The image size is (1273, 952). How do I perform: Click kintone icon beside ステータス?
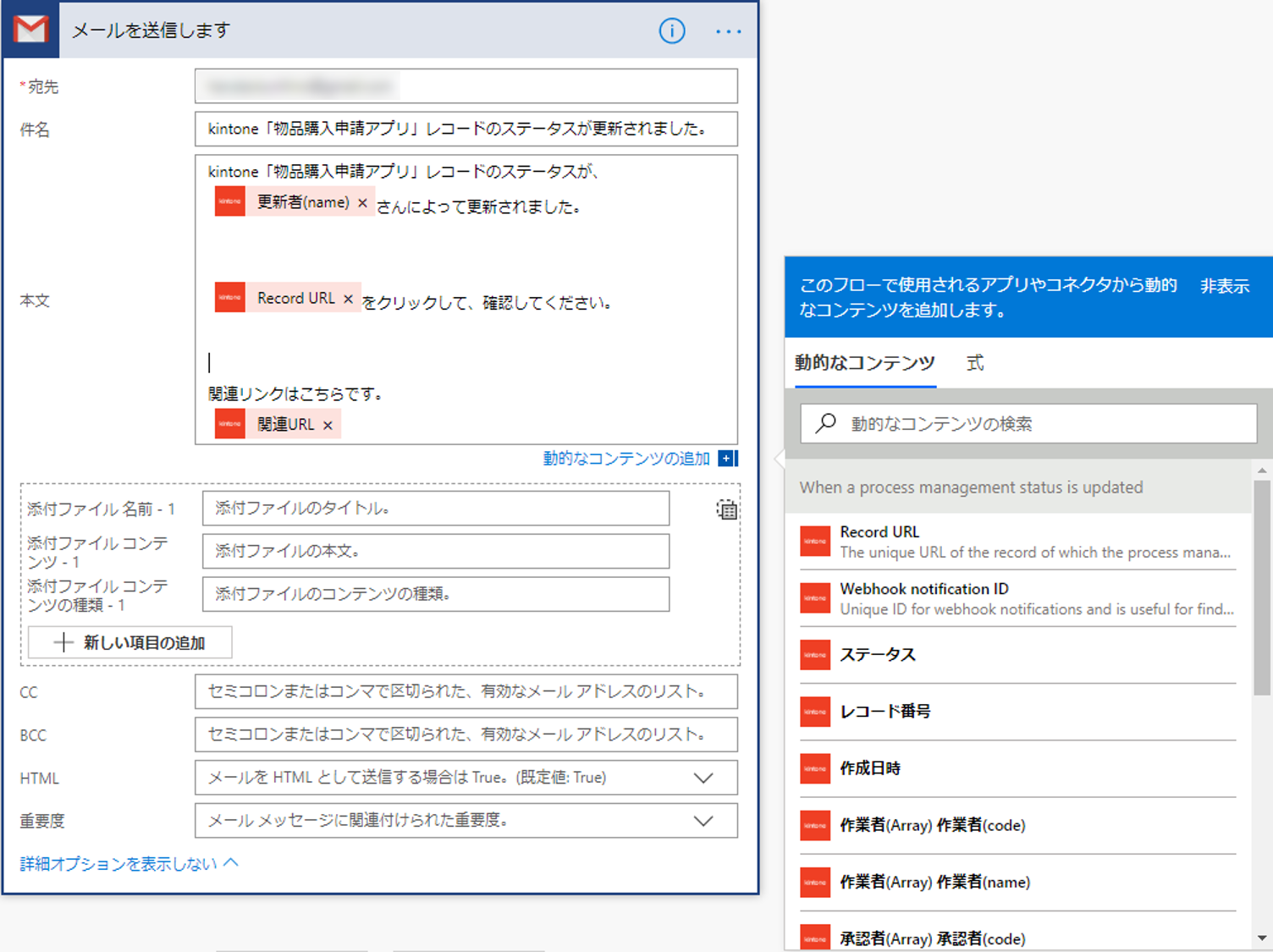click(815, 655)
